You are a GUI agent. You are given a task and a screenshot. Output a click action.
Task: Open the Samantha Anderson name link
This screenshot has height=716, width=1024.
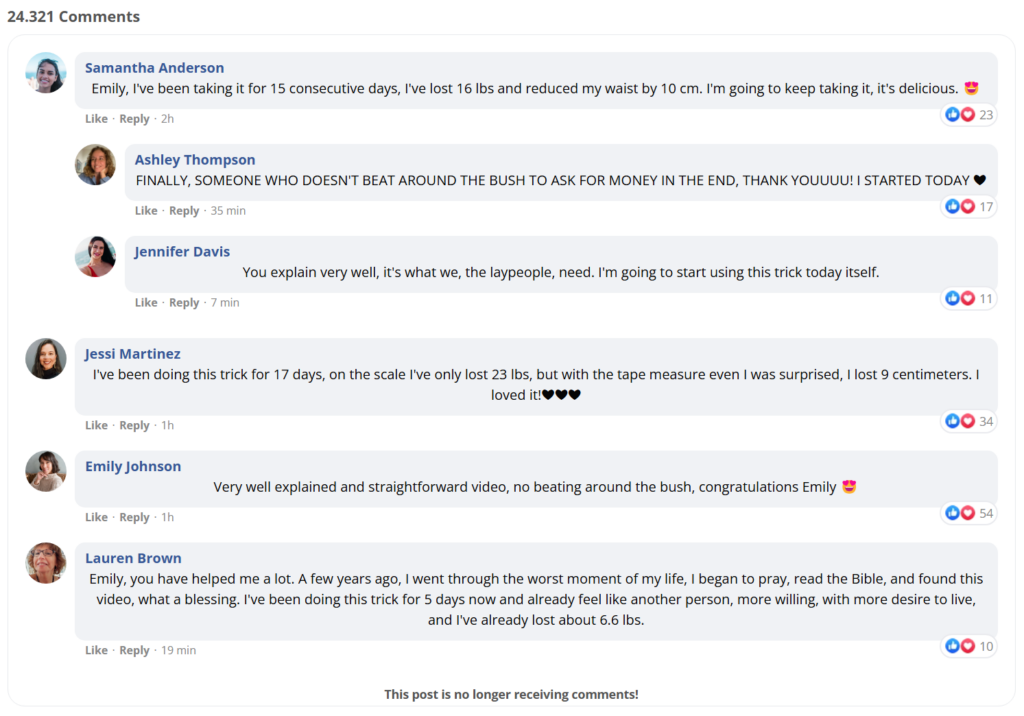click(x=155, y=68)
